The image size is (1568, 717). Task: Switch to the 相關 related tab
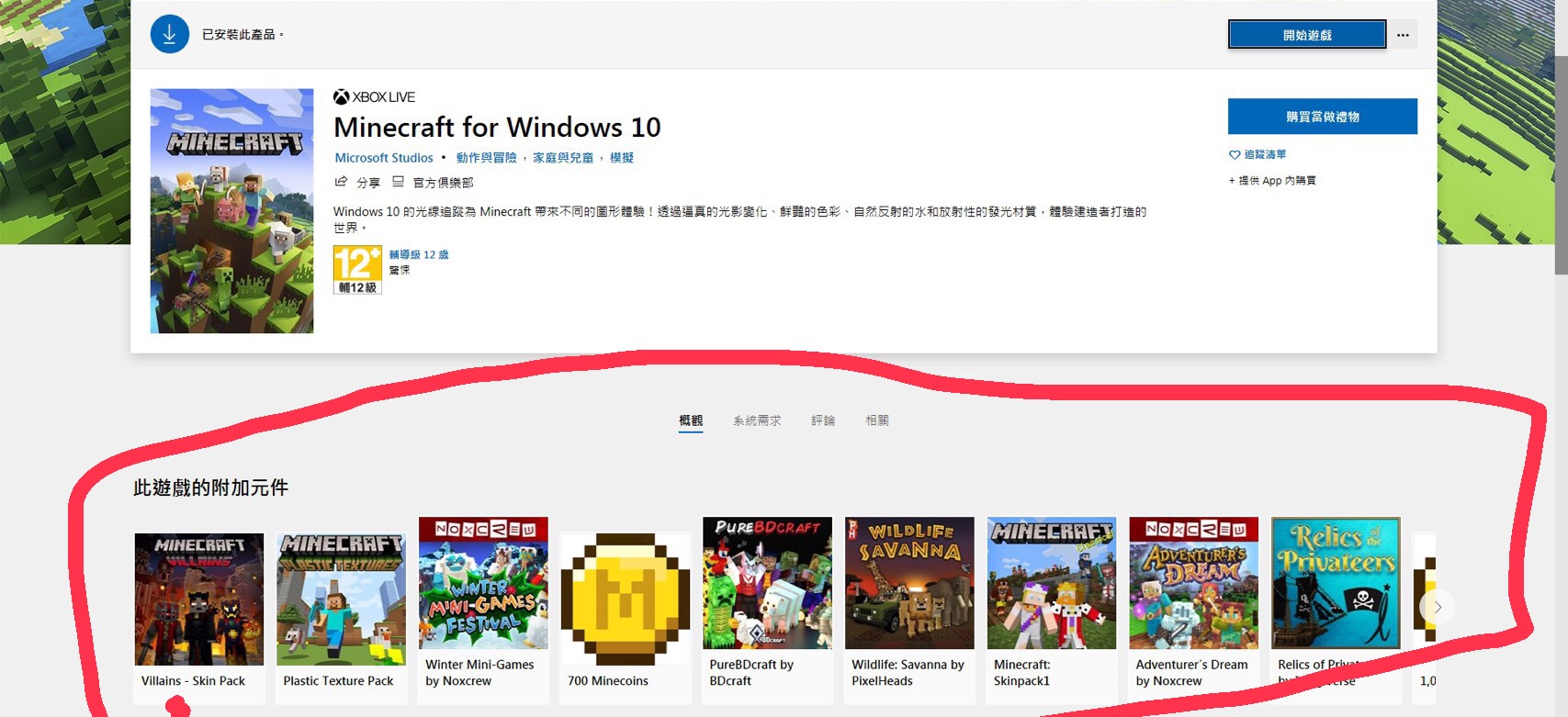(x=877, y=420)
